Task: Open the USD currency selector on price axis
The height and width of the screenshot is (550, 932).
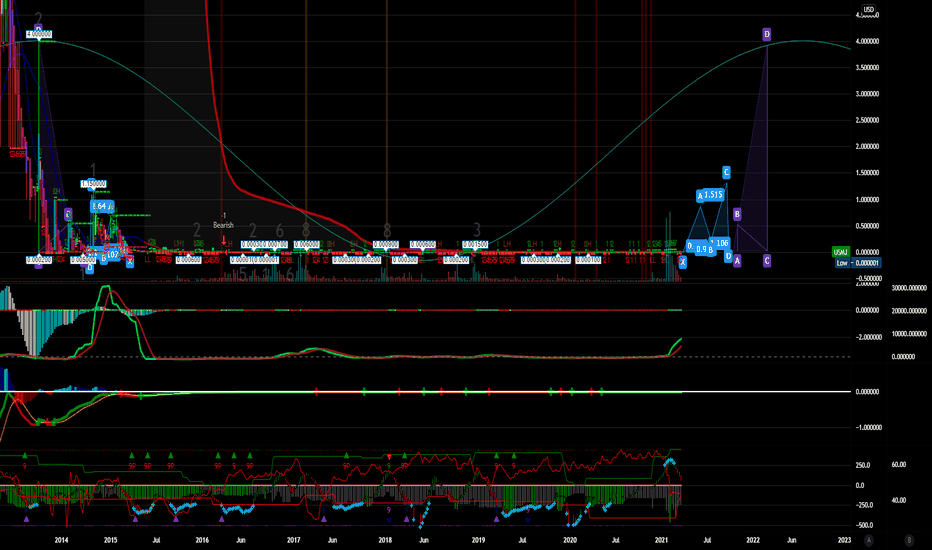Action: point(868,10)
